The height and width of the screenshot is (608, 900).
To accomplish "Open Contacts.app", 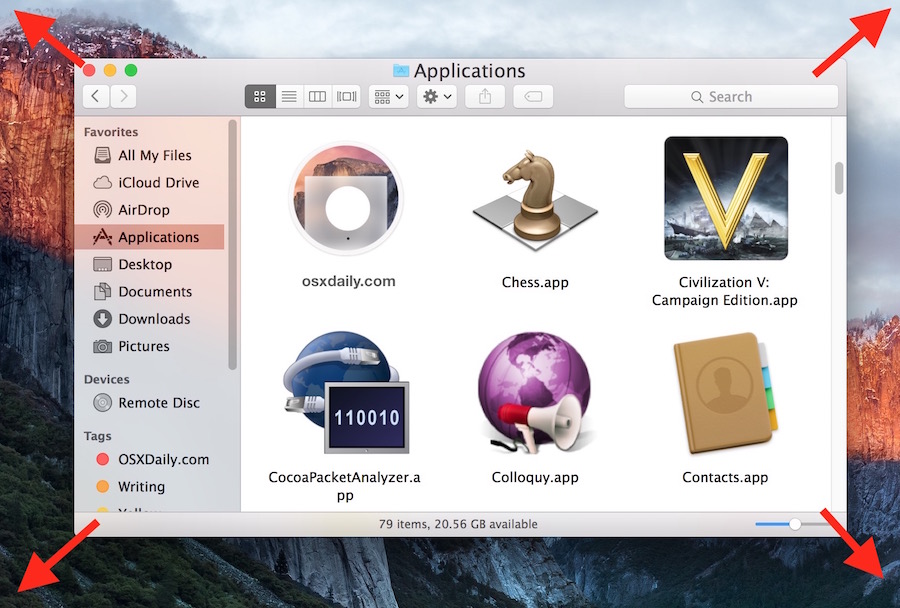I will (x=725, y=393).
